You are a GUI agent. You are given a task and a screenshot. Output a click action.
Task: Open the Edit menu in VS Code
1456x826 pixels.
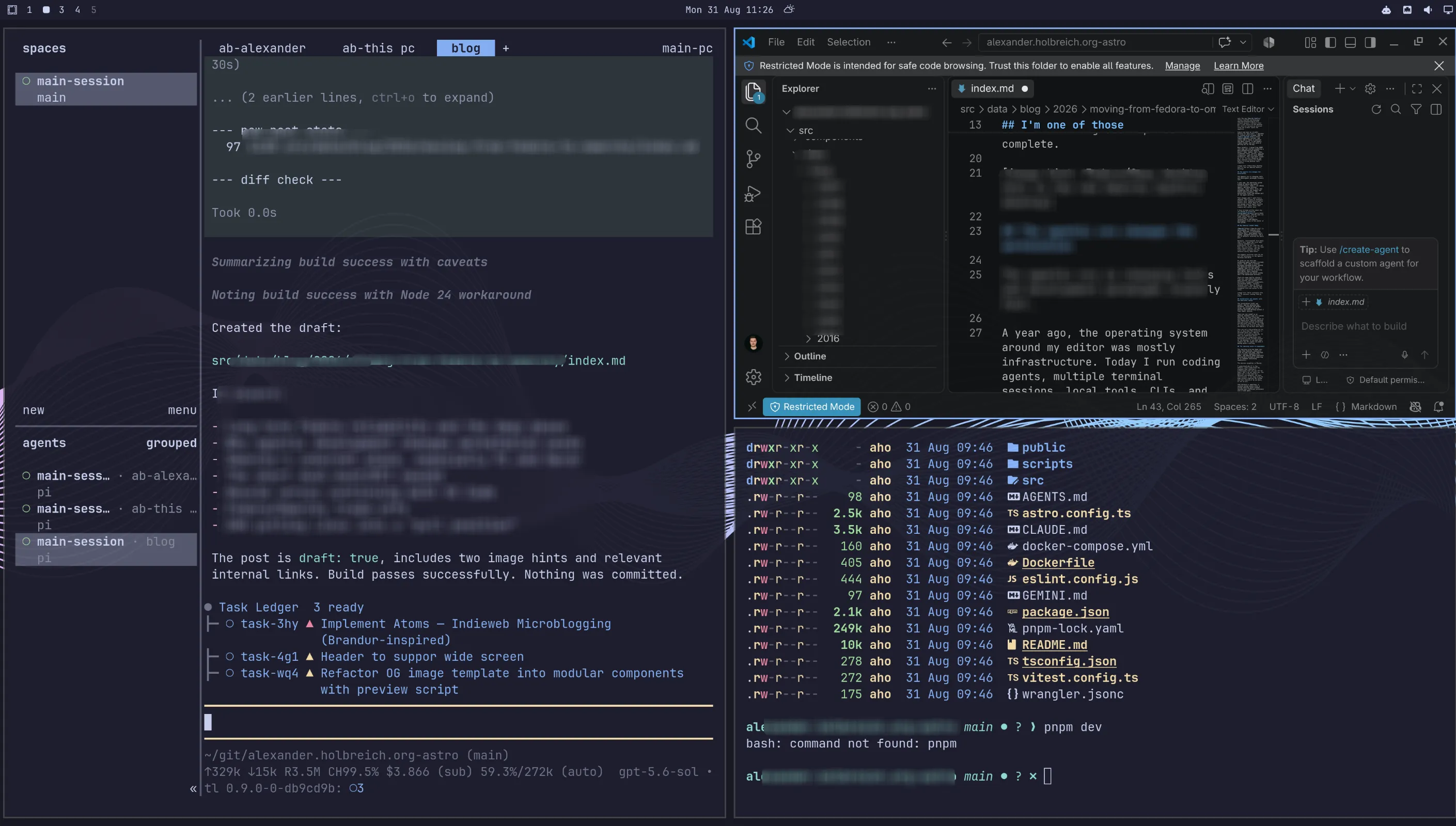(x=805, y=42)
